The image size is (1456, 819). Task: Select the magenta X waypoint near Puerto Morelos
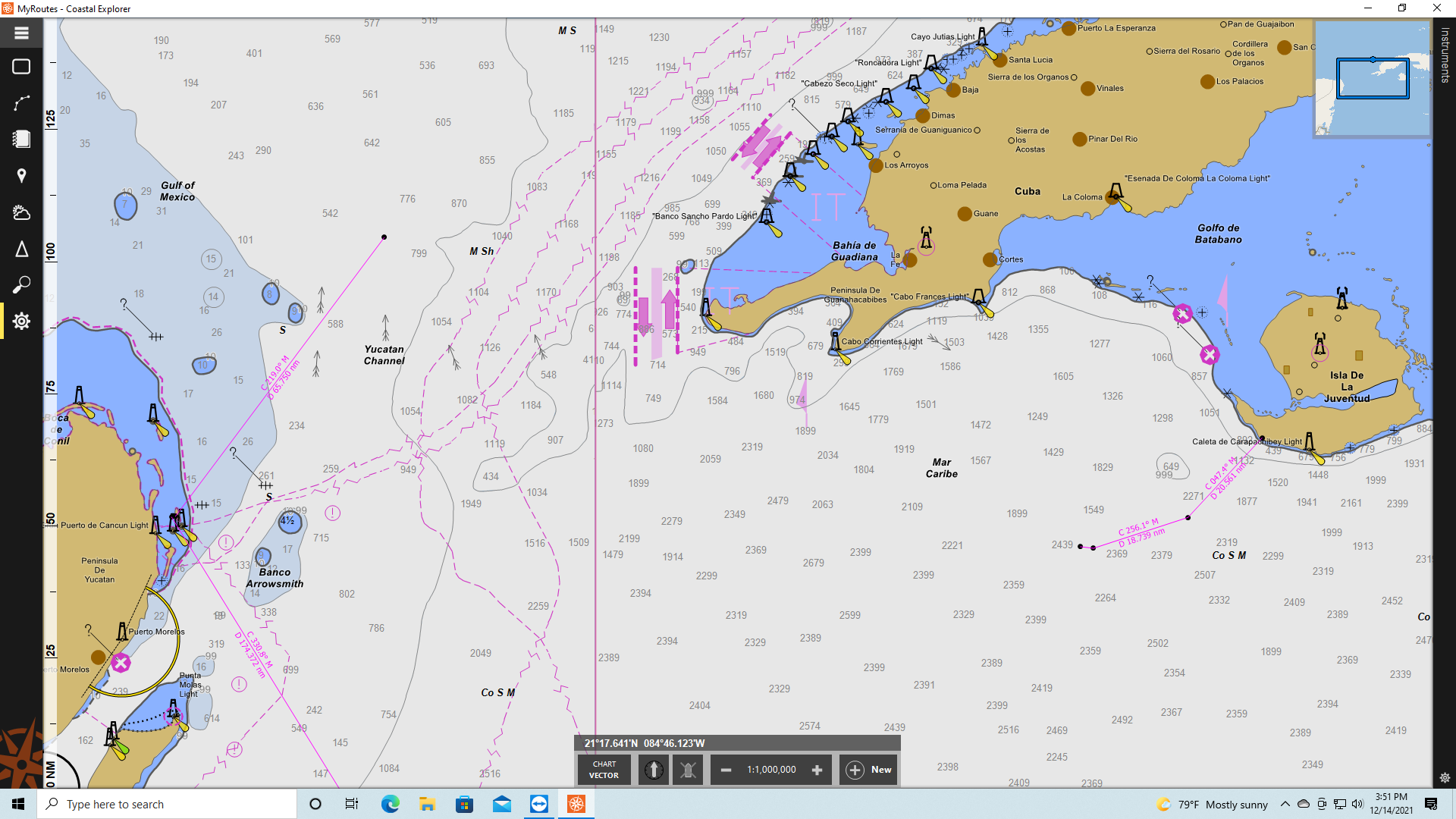point(121,664)
